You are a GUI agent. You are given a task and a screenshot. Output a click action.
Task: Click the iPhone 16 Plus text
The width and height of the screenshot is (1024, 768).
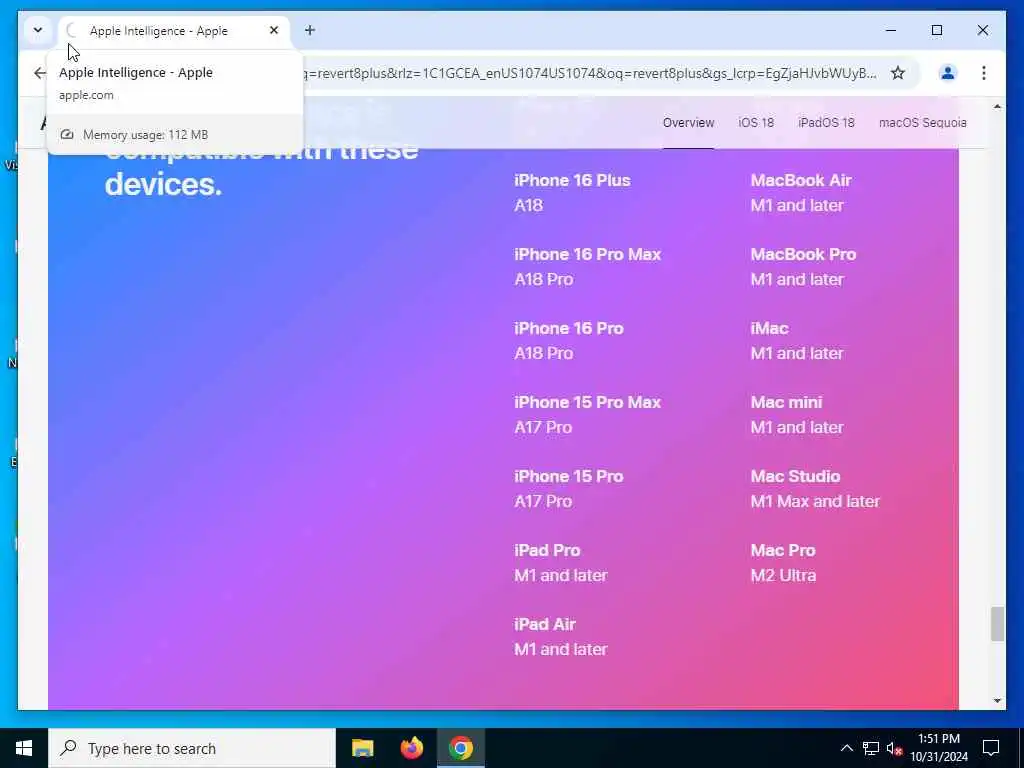coord(572,180)
